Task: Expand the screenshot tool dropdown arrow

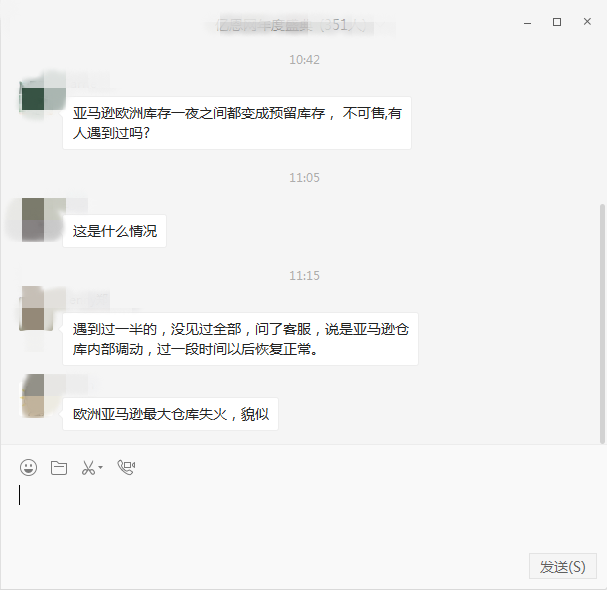Action: tap(101, 468)
